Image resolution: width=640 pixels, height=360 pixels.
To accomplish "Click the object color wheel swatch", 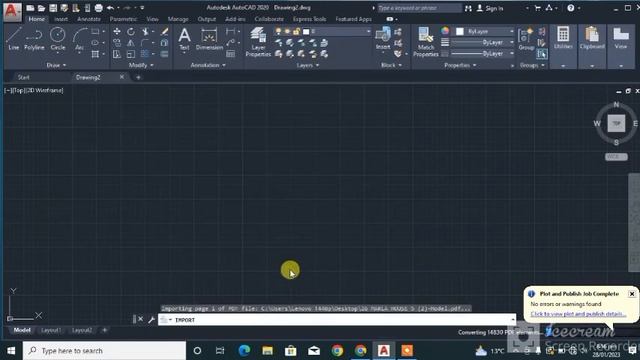I will (445, 31).
